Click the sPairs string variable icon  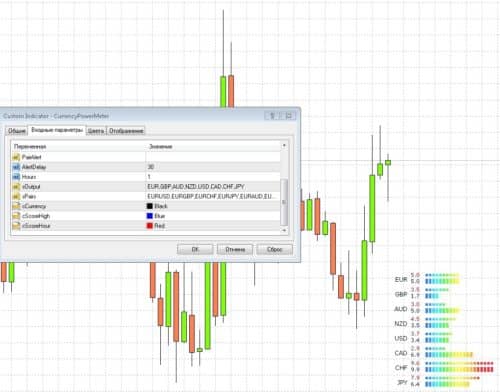click(x=16, y=196)
